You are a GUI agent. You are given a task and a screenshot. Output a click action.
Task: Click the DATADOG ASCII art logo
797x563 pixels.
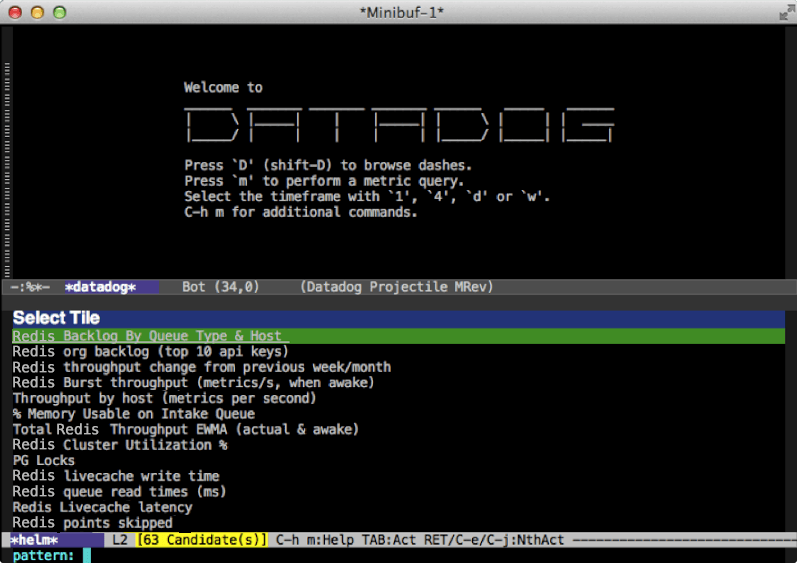399,125
